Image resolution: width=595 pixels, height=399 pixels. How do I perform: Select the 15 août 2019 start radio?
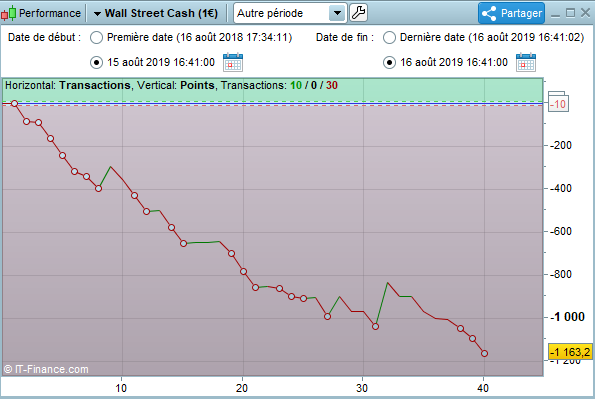tap(96, 62)
